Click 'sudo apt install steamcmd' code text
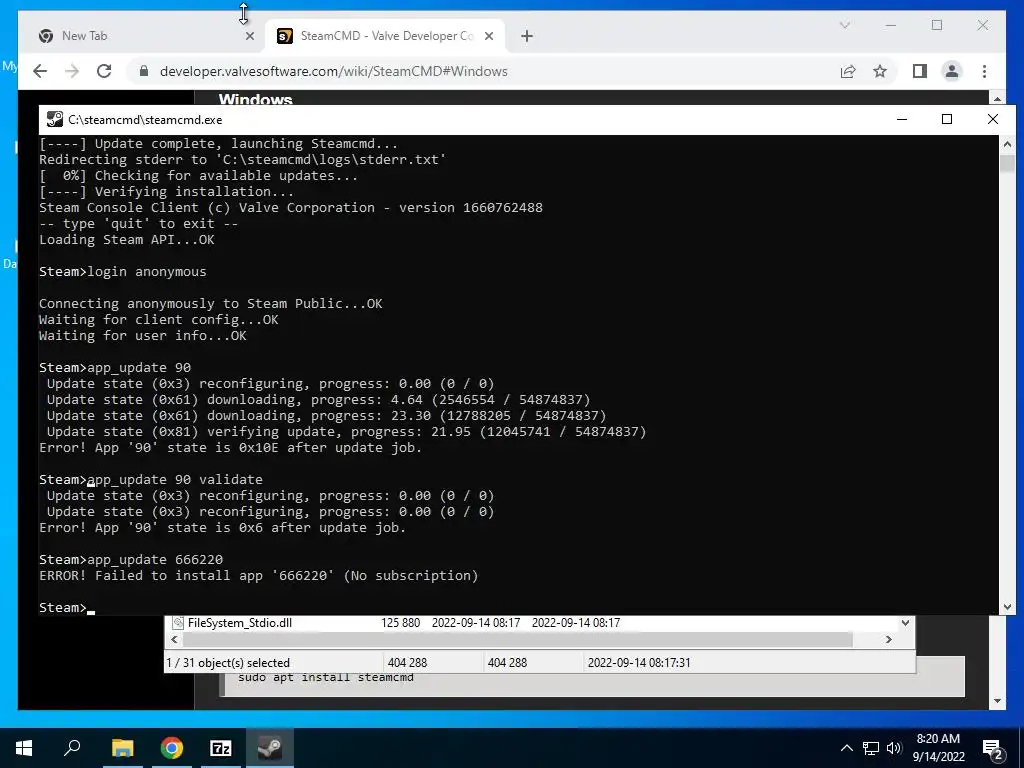The width and height of the screenshot is (1024, 768). [x=326, y=677]
